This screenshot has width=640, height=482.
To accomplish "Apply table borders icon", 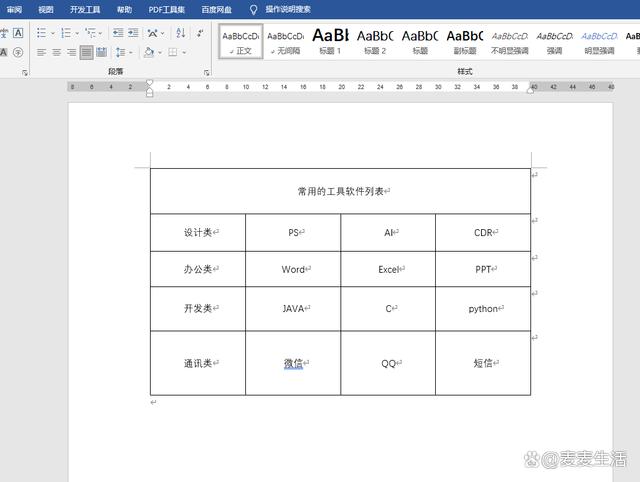I will pos(173,52).
